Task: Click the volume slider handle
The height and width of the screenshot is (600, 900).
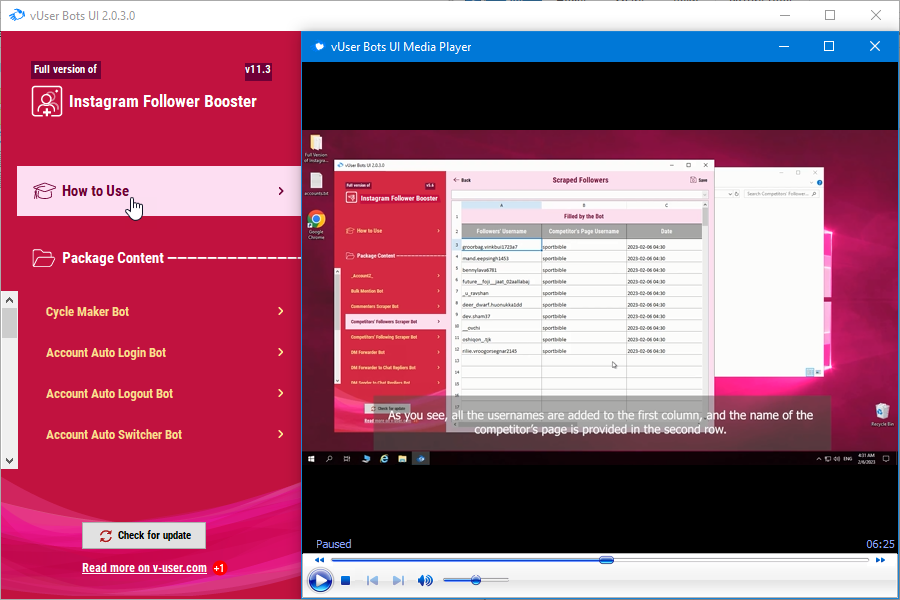Action: [476, 580]
